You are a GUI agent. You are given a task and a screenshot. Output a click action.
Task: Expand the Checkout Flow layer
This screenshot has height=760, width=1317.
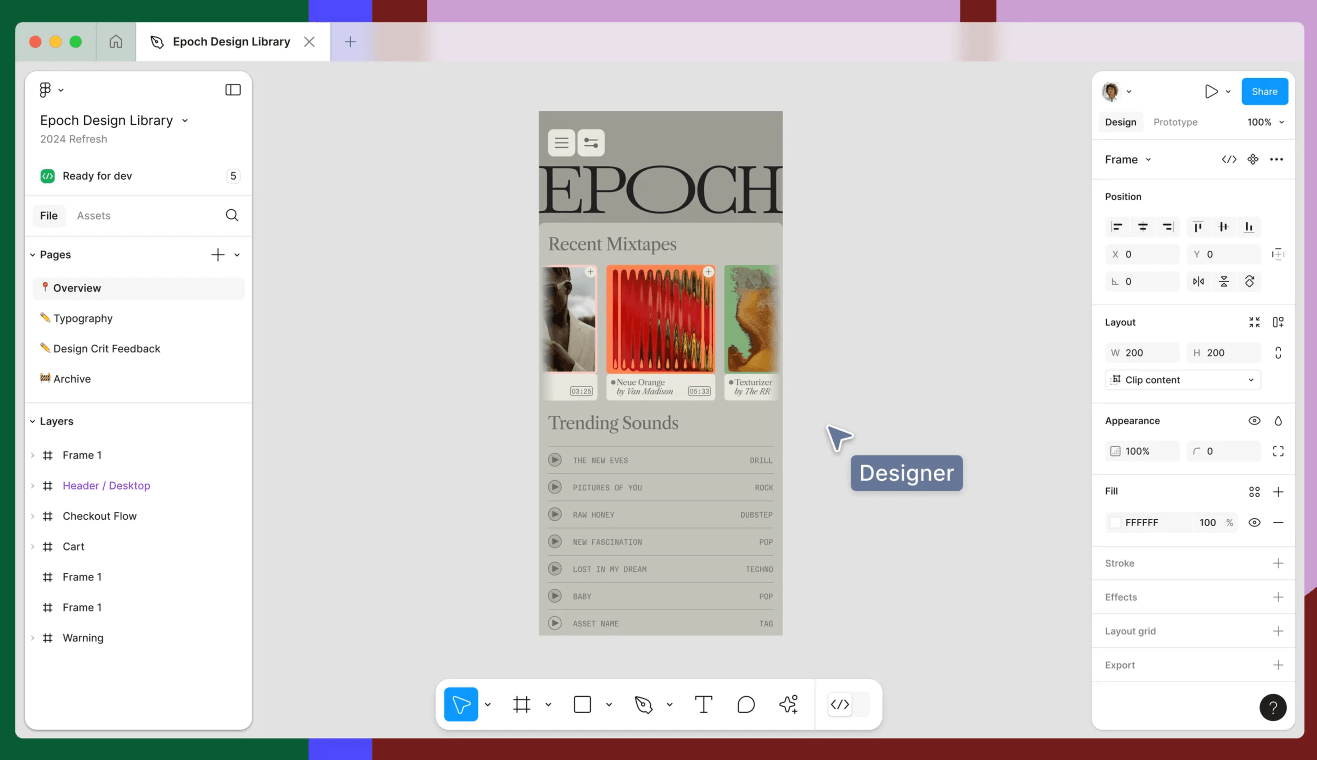coord(32,516)
